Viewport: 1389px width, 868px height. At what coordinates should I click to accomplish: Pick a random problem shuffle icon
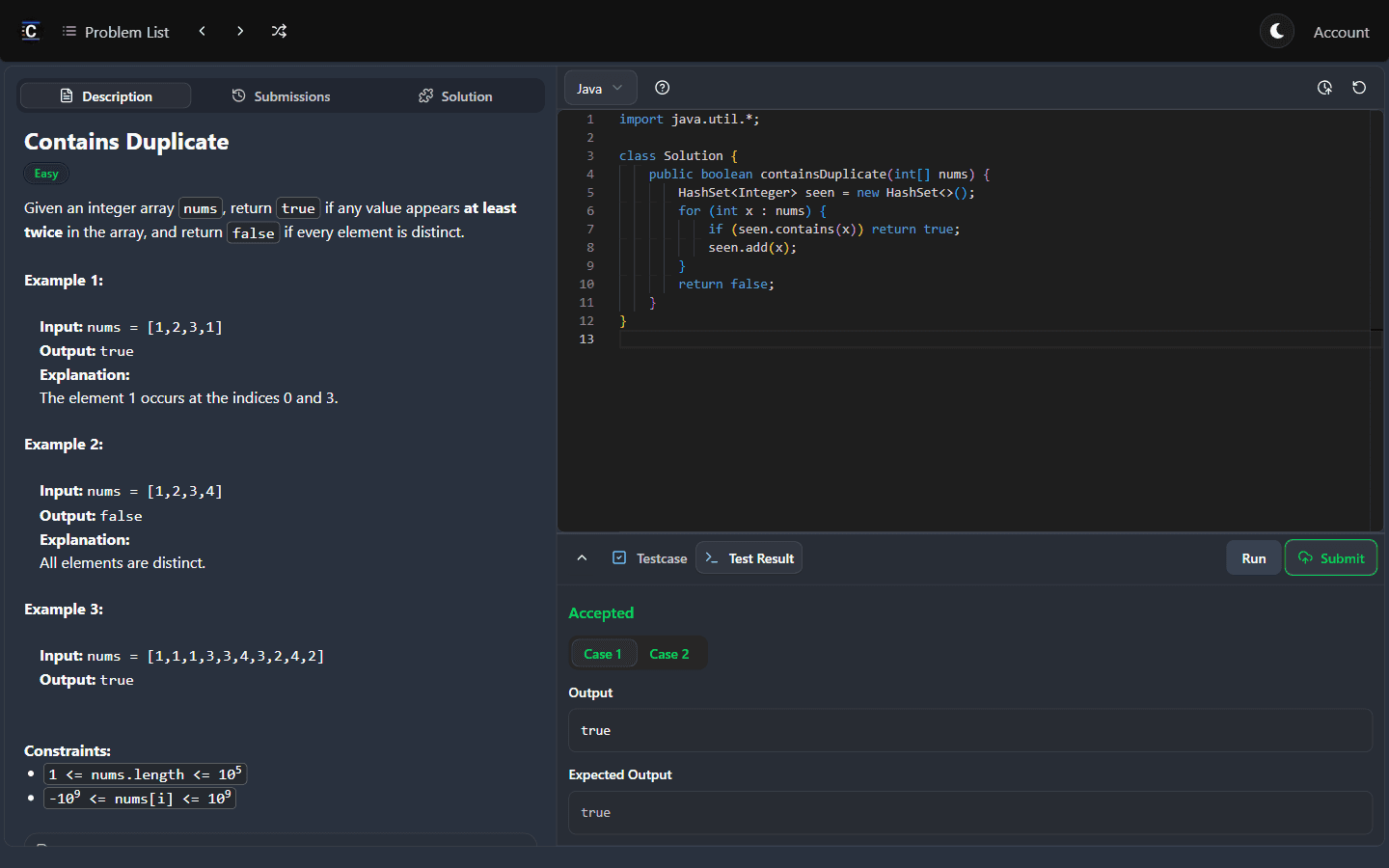pyautogui.click(x=279, y=31)
